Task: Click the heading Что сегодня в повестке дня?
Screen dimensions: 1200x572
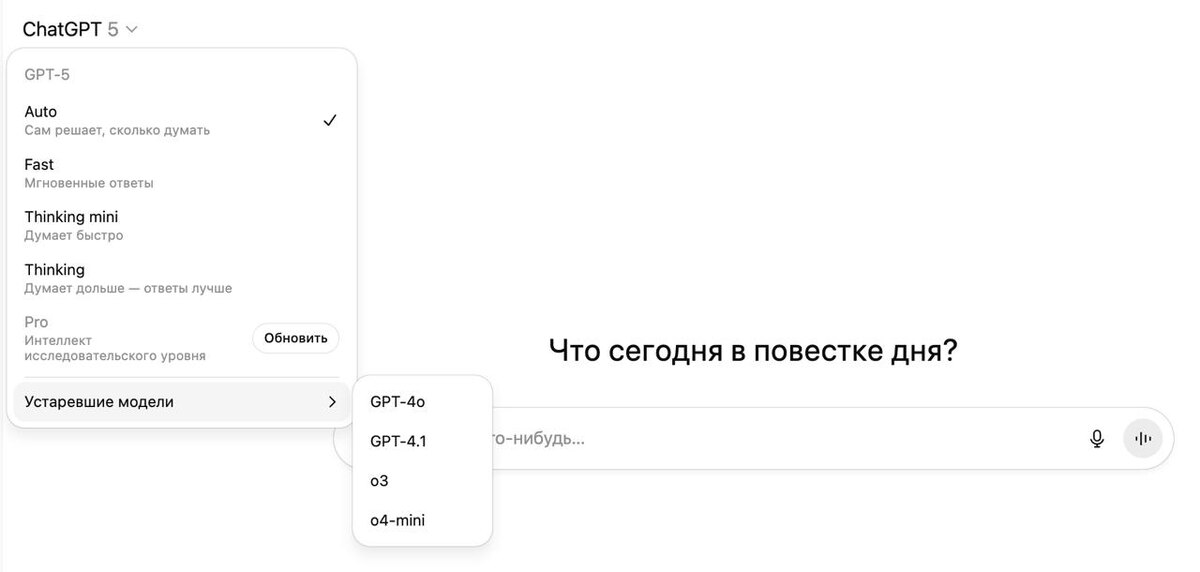Action: point(753,350)
